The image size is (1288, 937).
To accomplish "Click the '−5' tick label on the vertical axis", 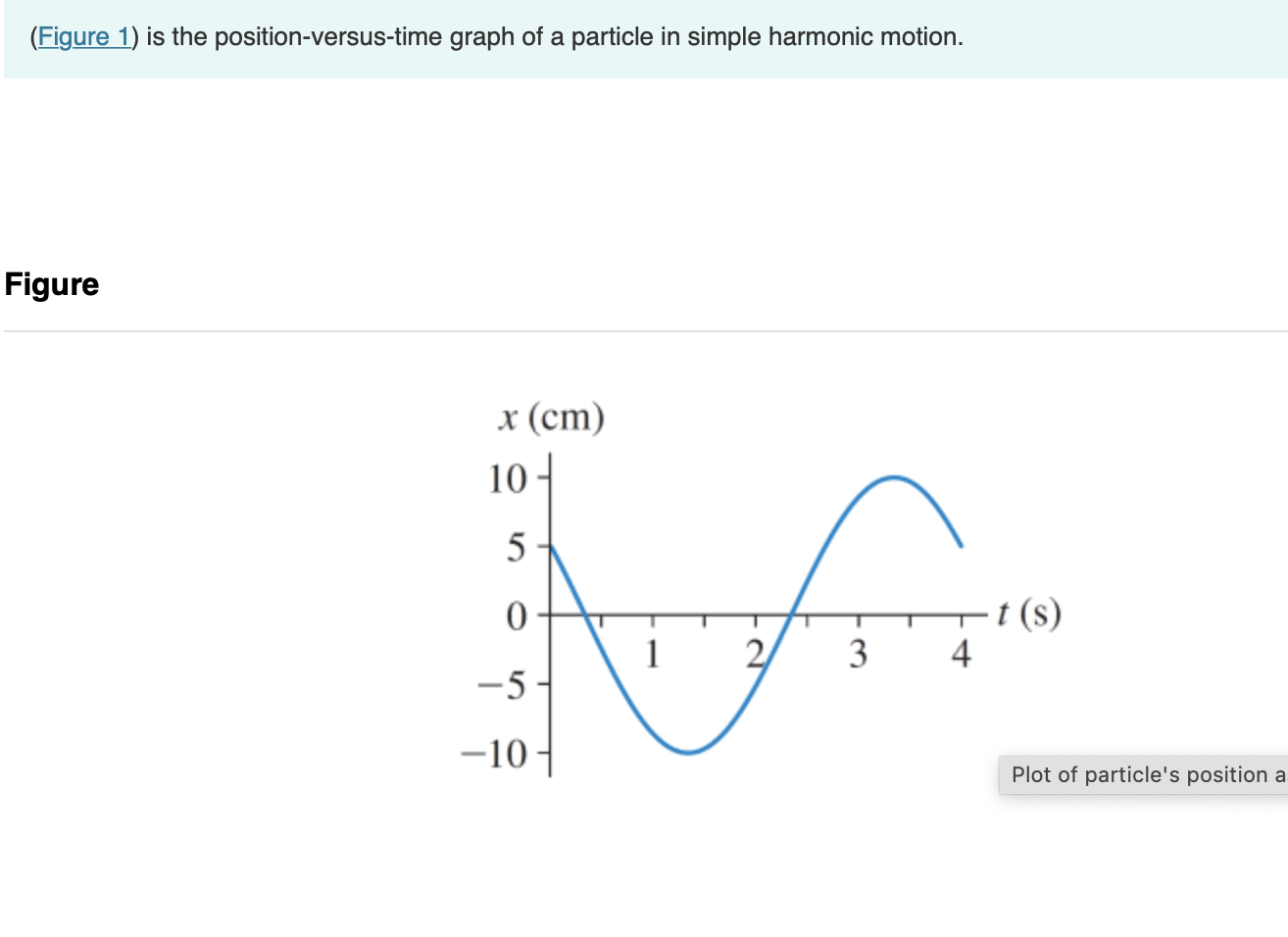I will click(x=503, y=683).
